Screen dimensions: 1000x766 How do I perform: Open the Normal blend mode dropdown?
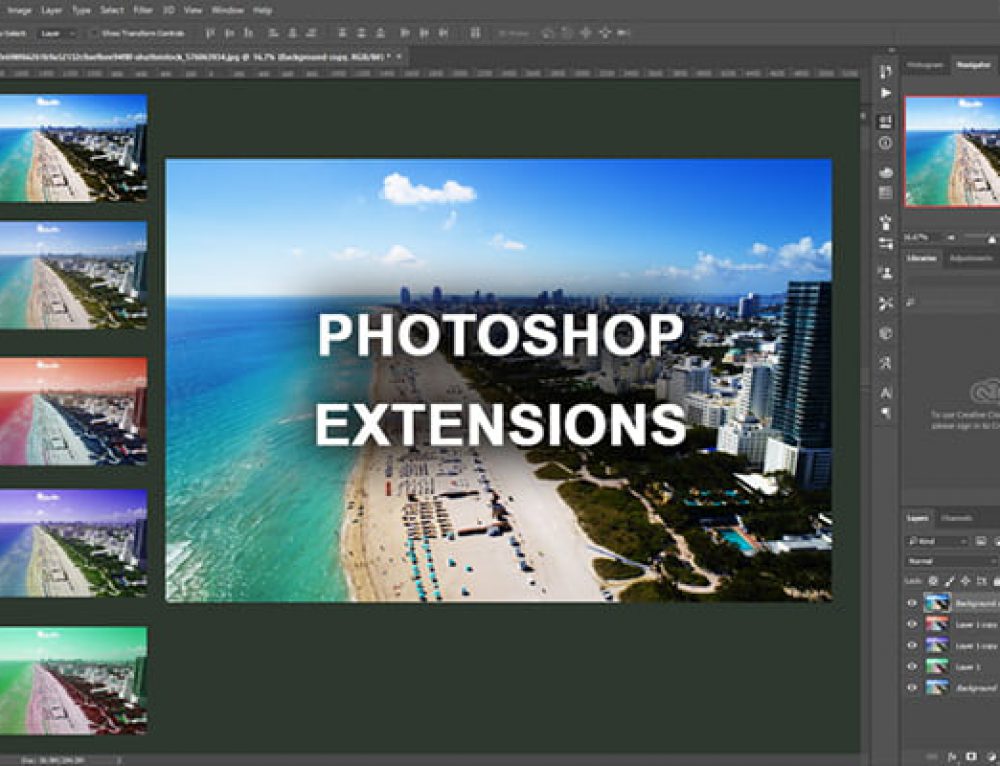coord(952,561)
